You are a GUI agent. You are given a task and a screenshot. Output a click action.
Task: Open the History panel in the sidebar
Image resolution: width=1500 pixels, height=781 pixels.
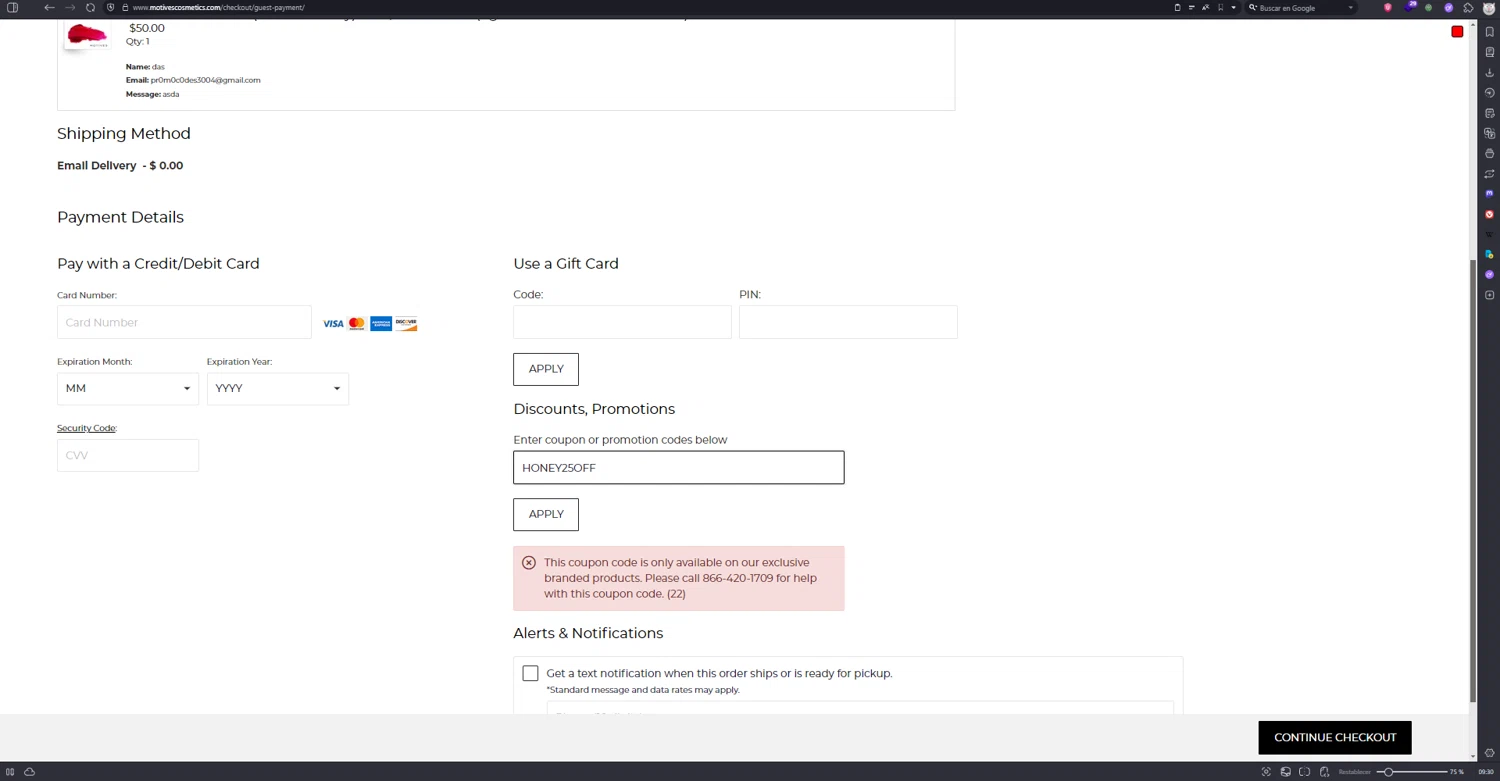click(x=1489, y=93)
